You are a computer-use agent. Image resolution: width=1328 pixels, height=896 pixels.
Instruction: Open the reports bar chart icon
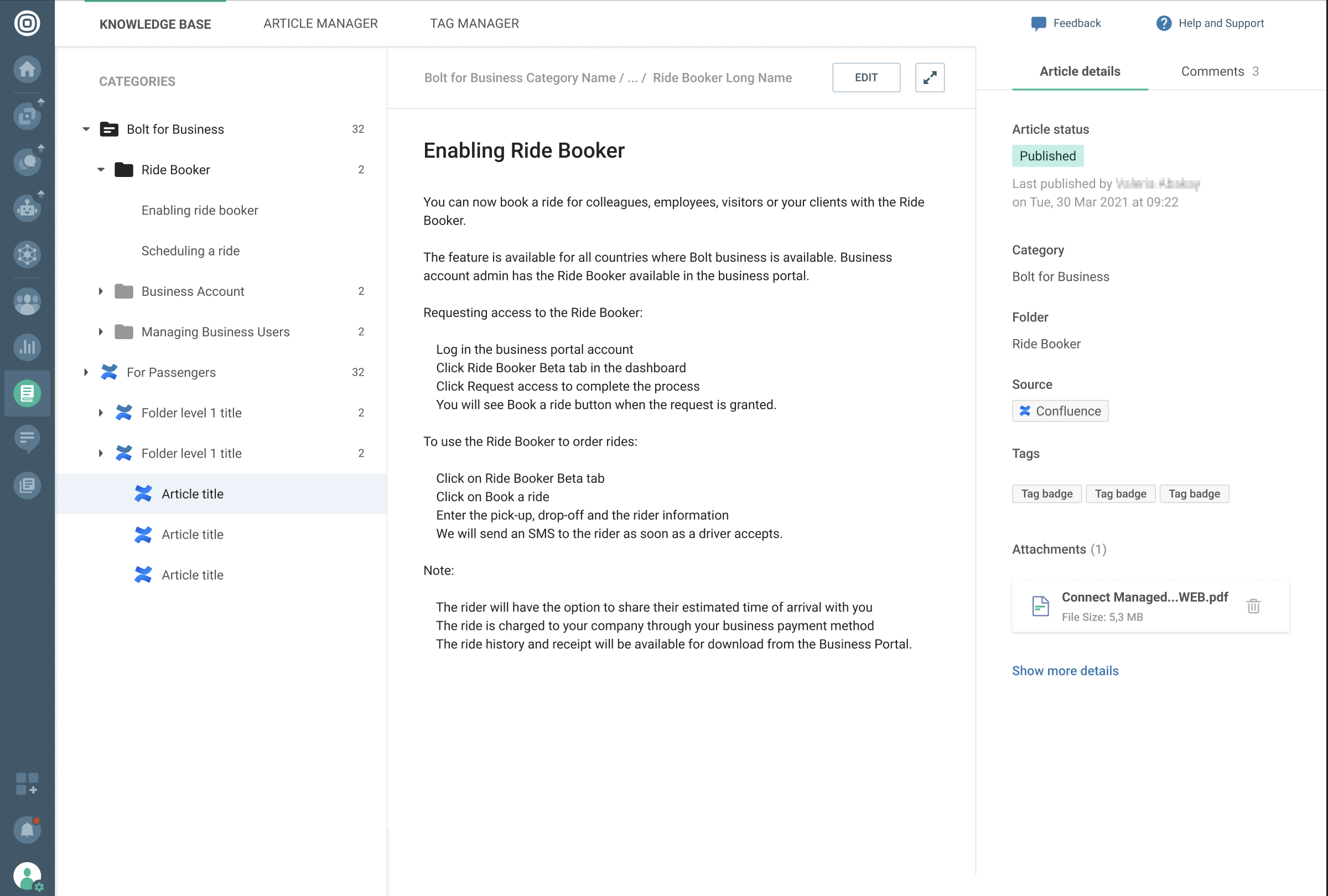coord(27,347)
